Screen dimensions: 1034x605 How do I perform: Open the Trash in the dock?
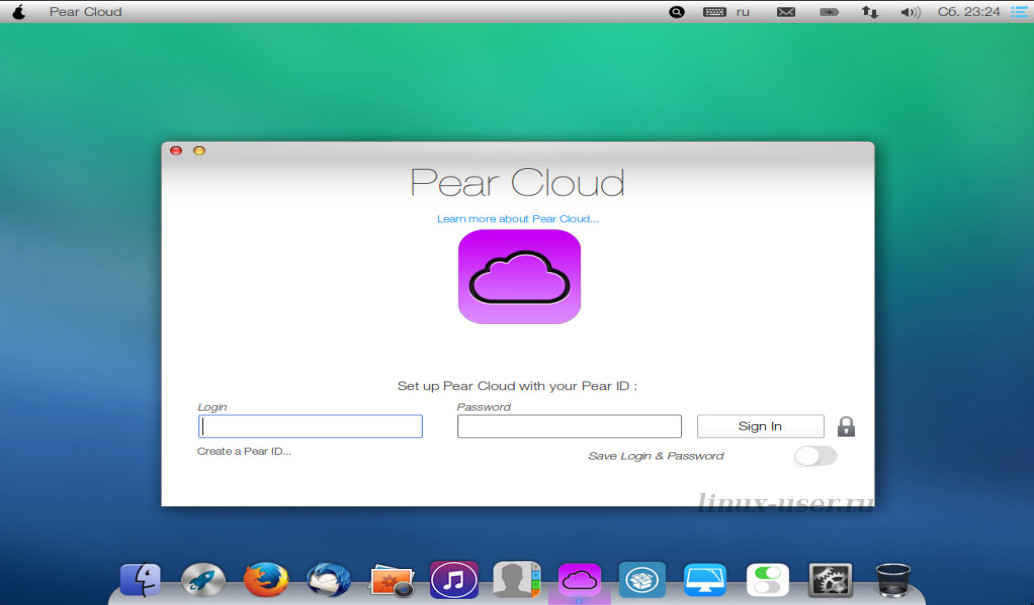[893, 580]
